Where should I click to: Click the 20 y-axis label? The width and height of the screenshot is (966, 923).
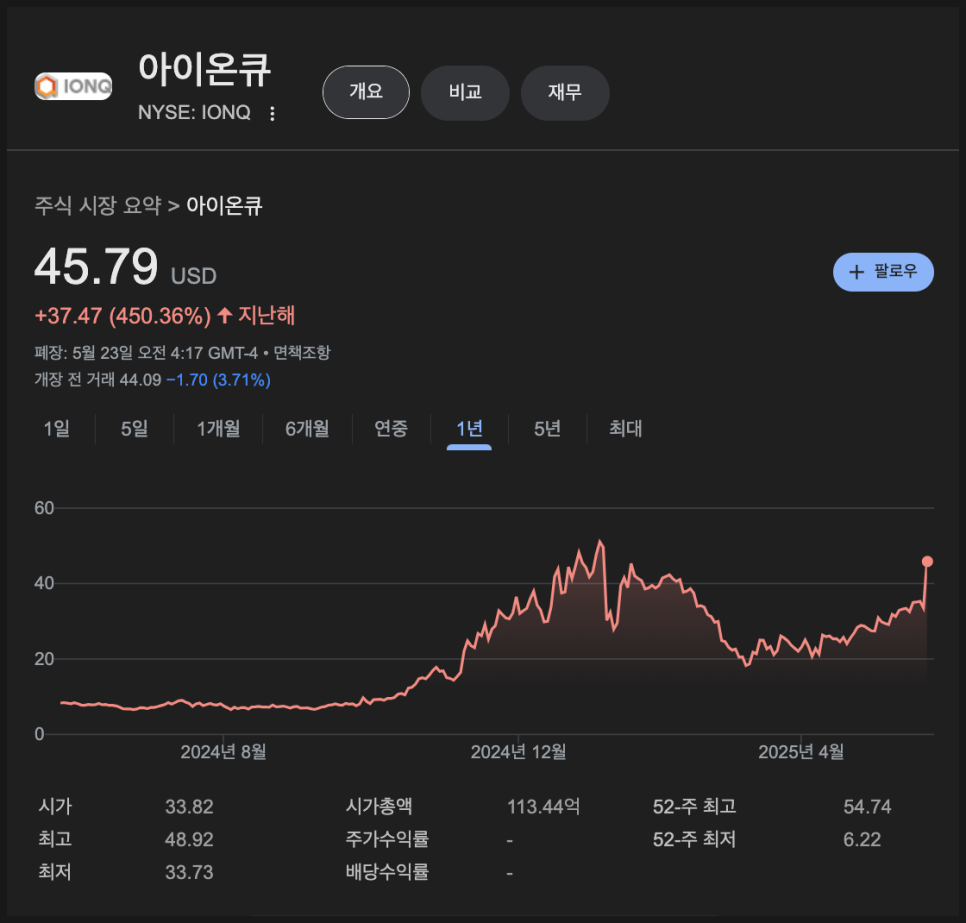[x=44, y=659]
